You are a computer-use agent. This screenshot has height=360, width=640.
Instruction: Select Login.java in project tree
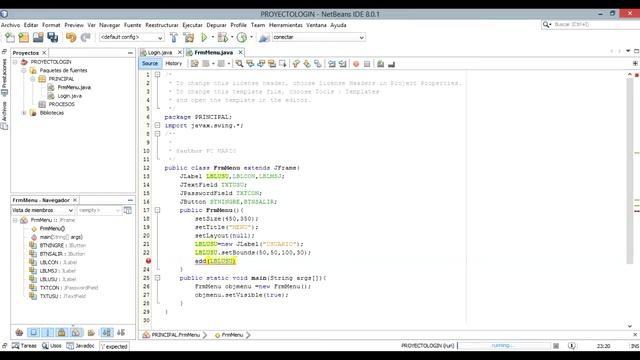70,96
